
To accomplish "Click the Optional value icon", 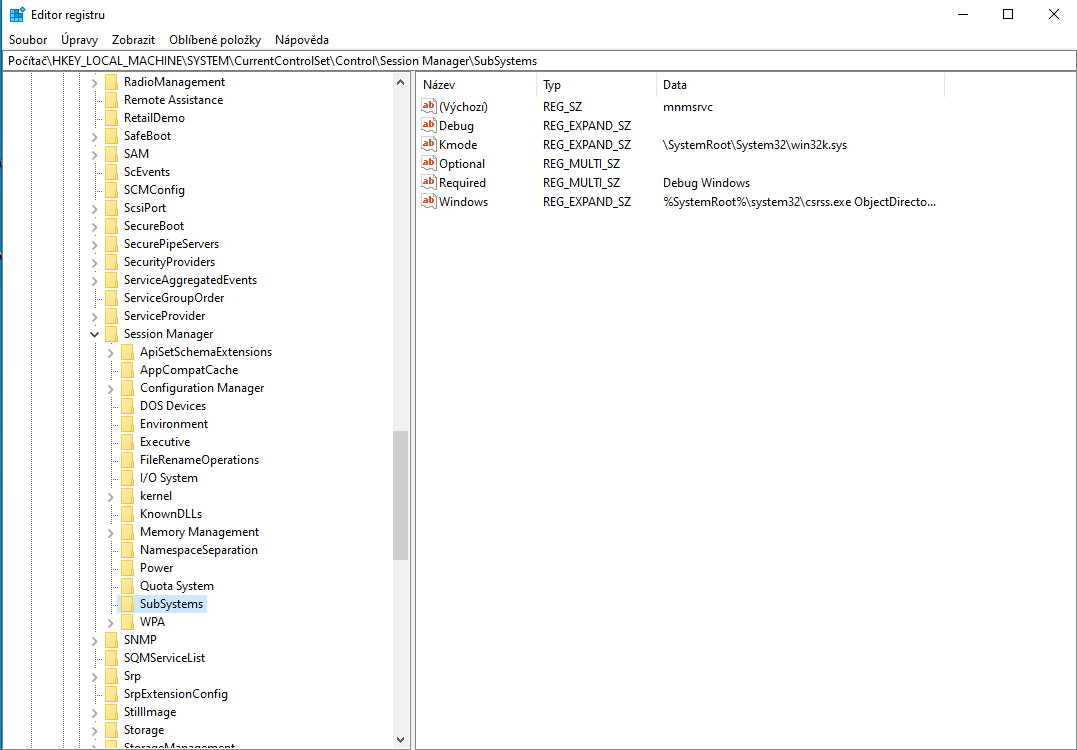I will 430,164.
